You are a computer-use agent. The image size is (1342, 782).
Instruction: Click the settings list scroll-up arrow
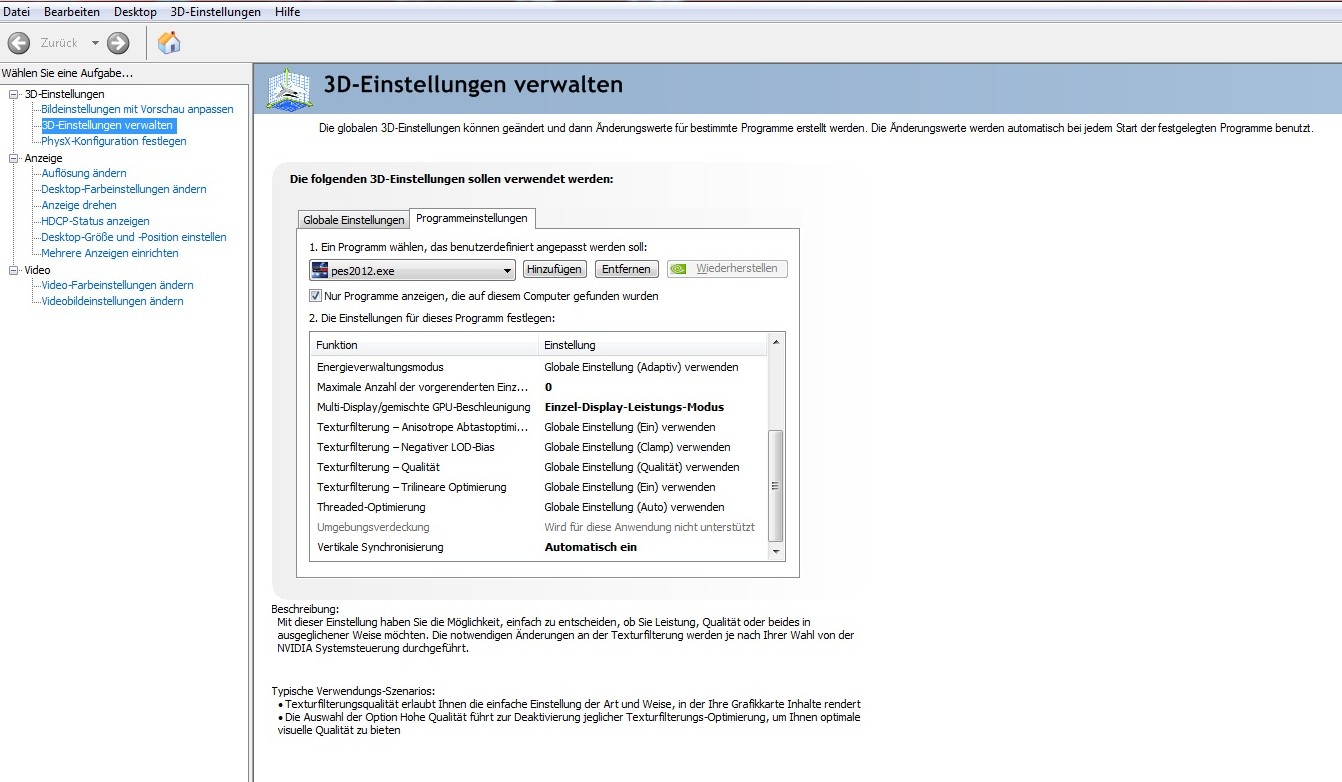[x=775, y=342]
